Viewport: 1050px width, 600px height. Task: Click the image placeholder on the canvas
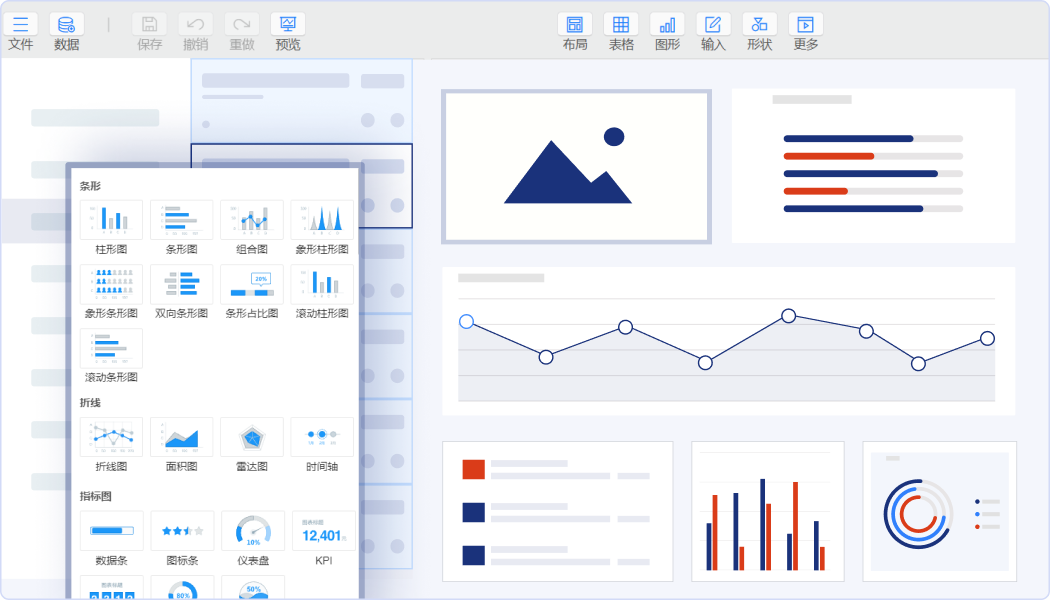576,167
